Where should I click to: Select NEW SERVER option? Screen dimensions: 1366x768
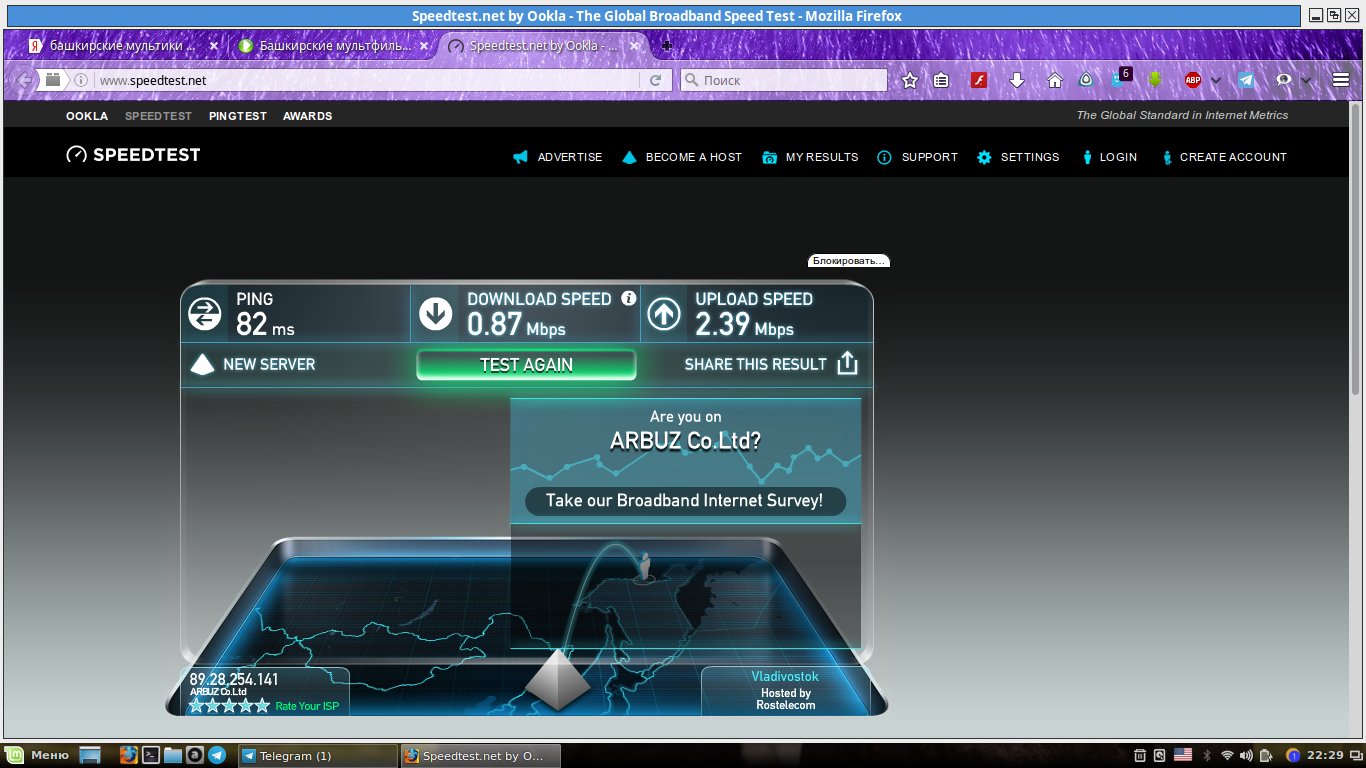click(253, 364)
